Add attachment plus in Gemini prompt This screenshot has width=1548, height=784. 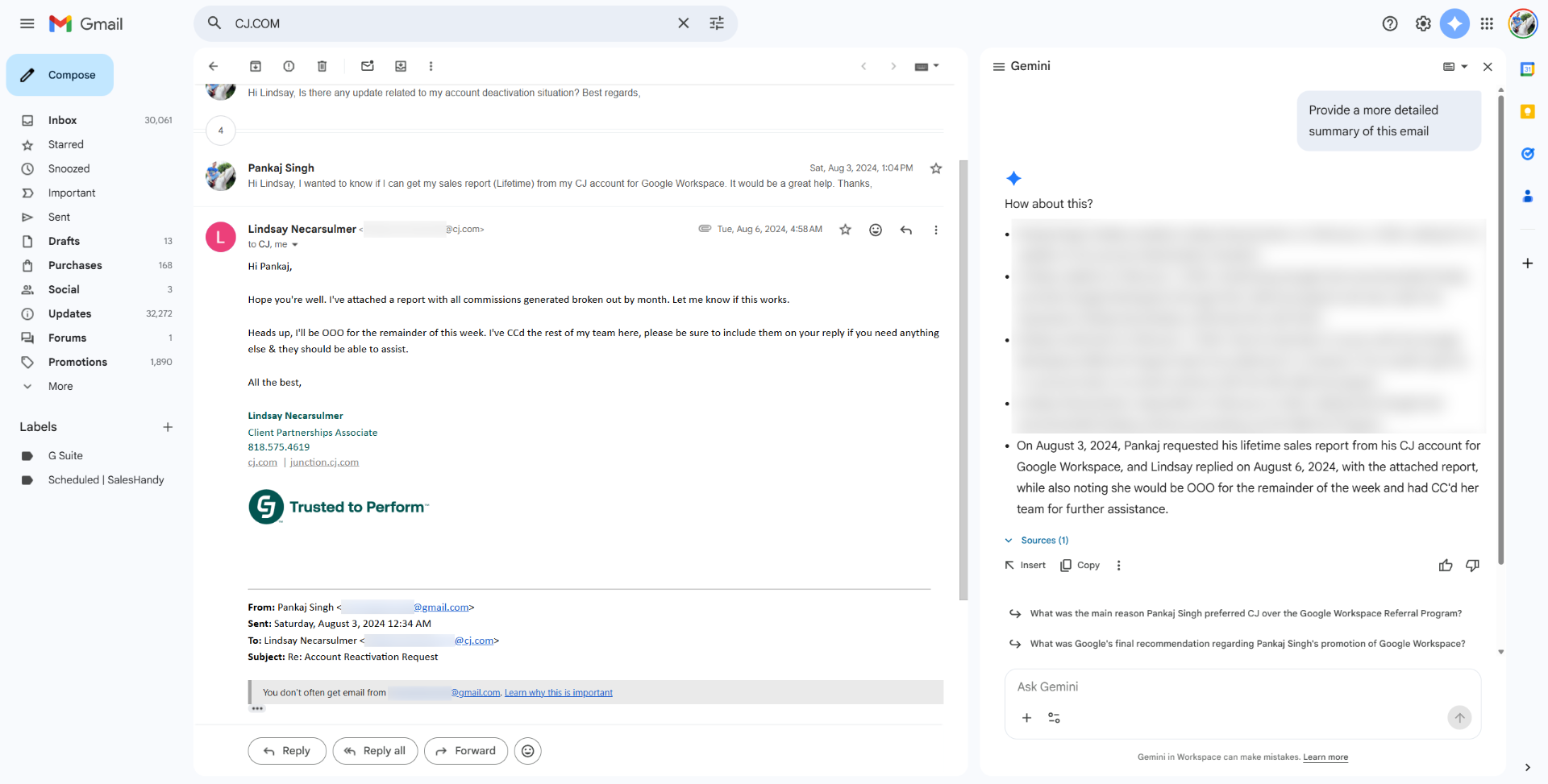click(x=1026, y=718)
